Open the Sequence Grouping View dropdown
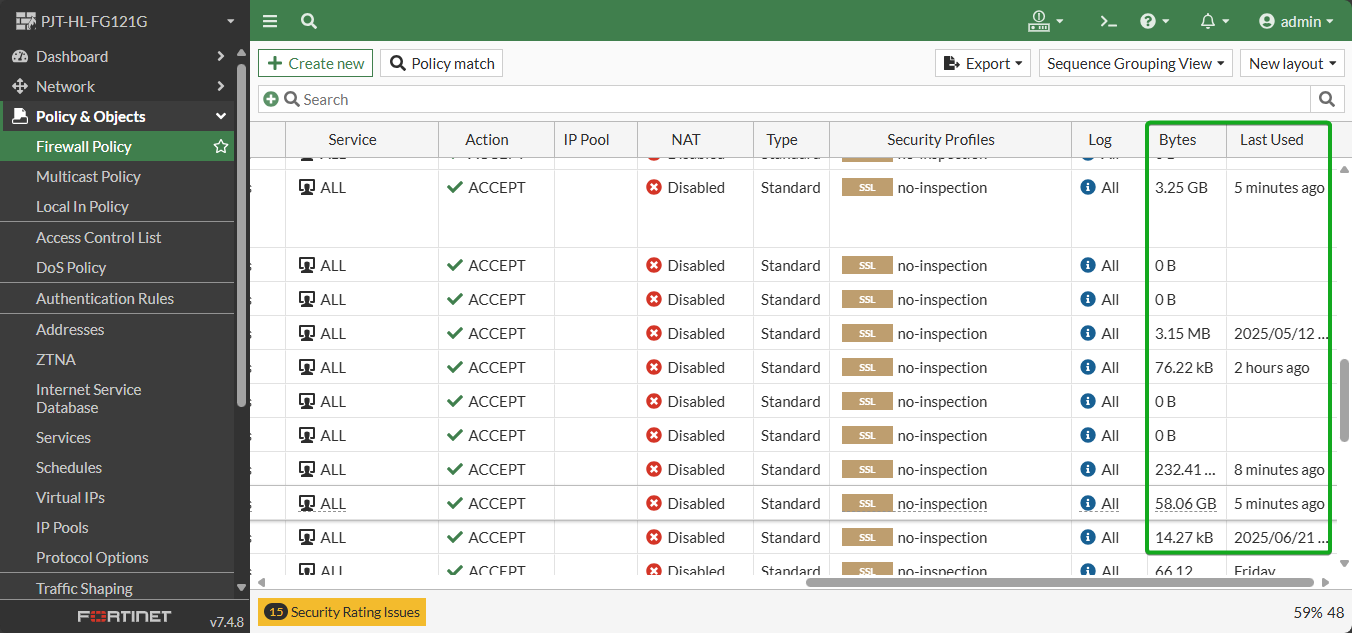Screen dimensions: 1352x633 point(1135,63)
